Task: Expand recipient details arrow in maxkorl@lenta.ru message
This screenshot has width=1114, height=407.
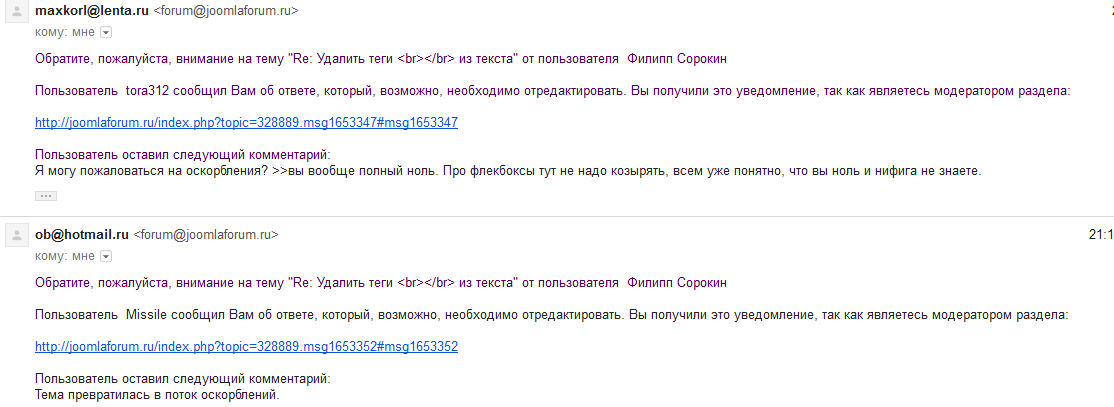Action: pos(106,32)
